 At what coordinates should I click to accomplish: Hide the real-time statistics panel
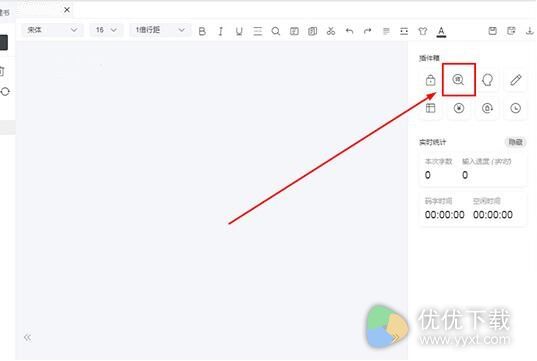click(515, 142)
